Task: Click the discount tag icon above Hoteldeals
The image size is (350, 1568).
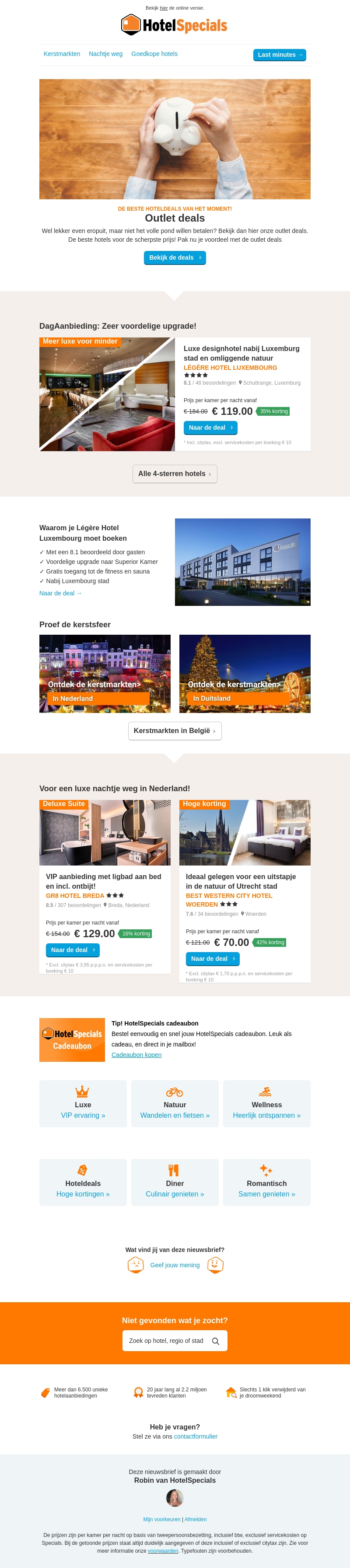Action: pyautogui.click(x=83, y=1170)
